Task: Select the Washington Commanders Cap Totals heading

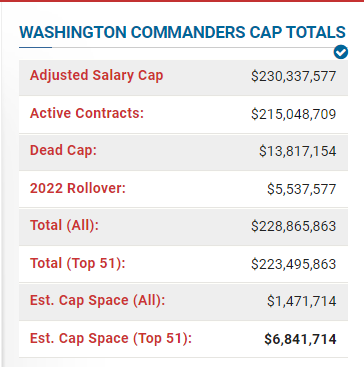Action: 182,32
